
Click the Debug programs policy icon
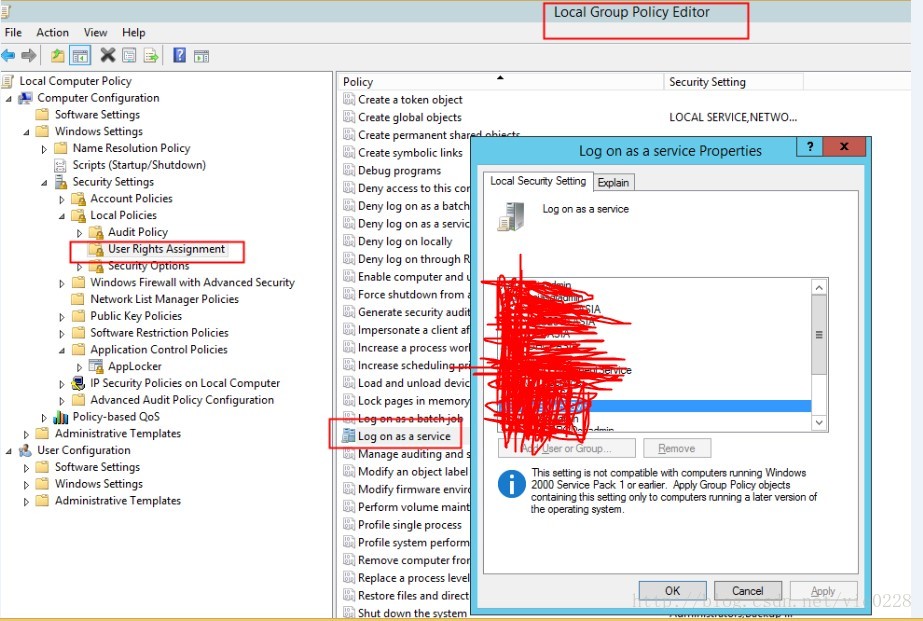coord(349,170)
